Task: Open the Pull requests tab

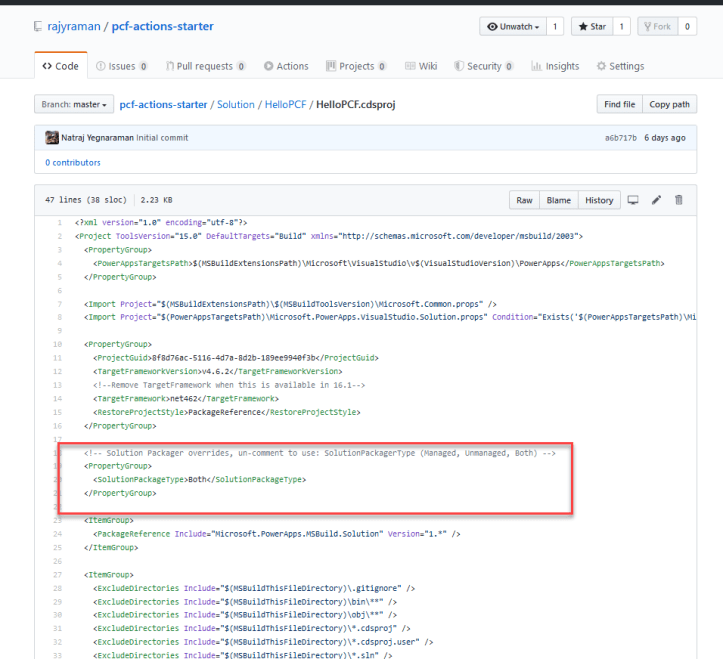Action: pyautogui.click(x=204, y=66)
